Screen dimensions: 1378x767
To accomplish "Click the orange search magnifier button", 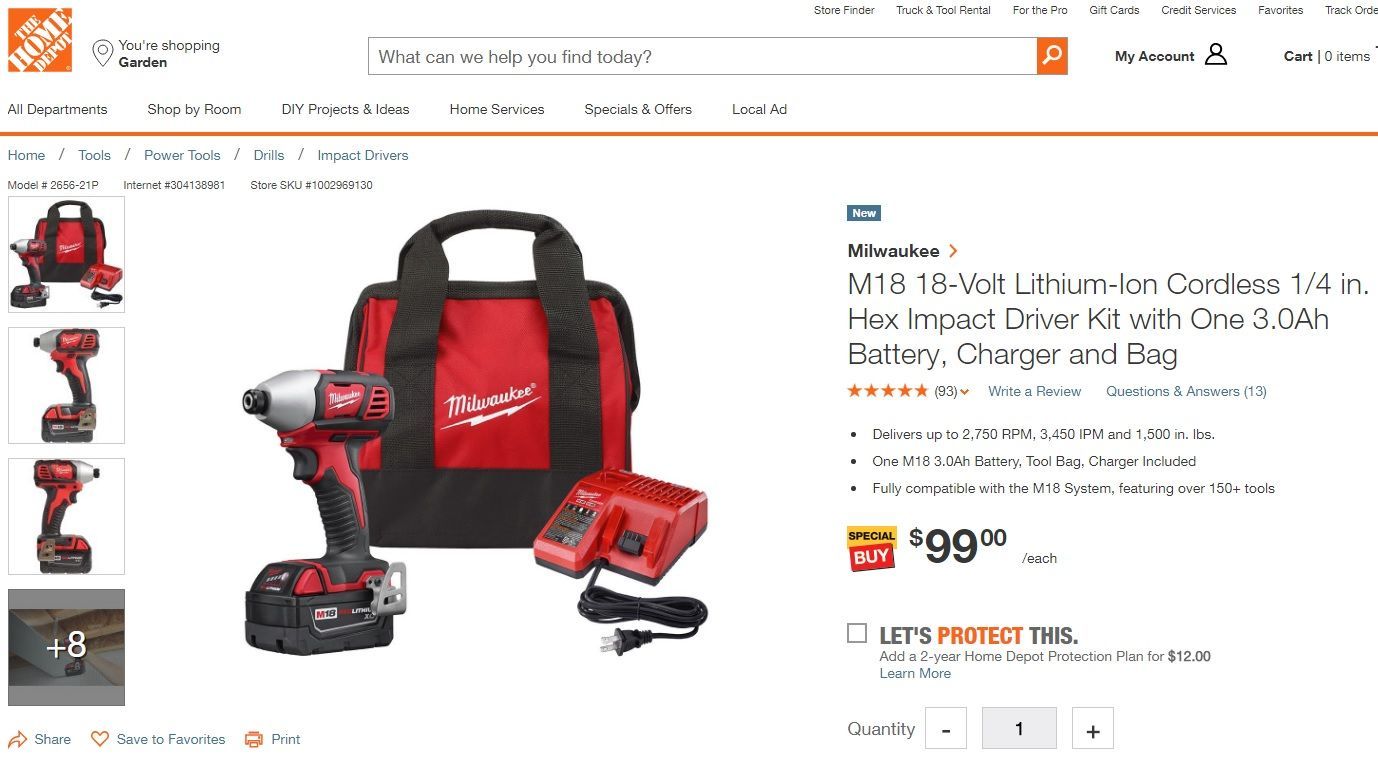I will click(x=1052, y=56).
